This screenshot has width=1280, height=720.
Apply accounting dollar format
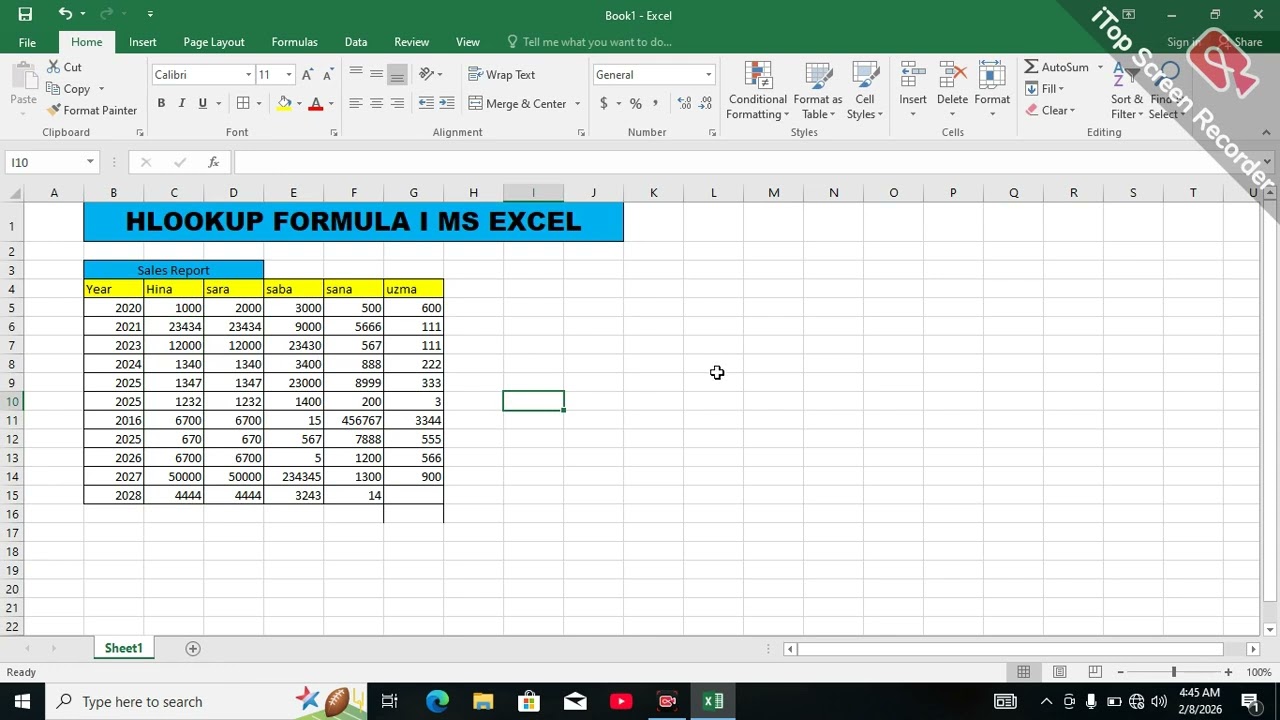click(x=603, y=103)
